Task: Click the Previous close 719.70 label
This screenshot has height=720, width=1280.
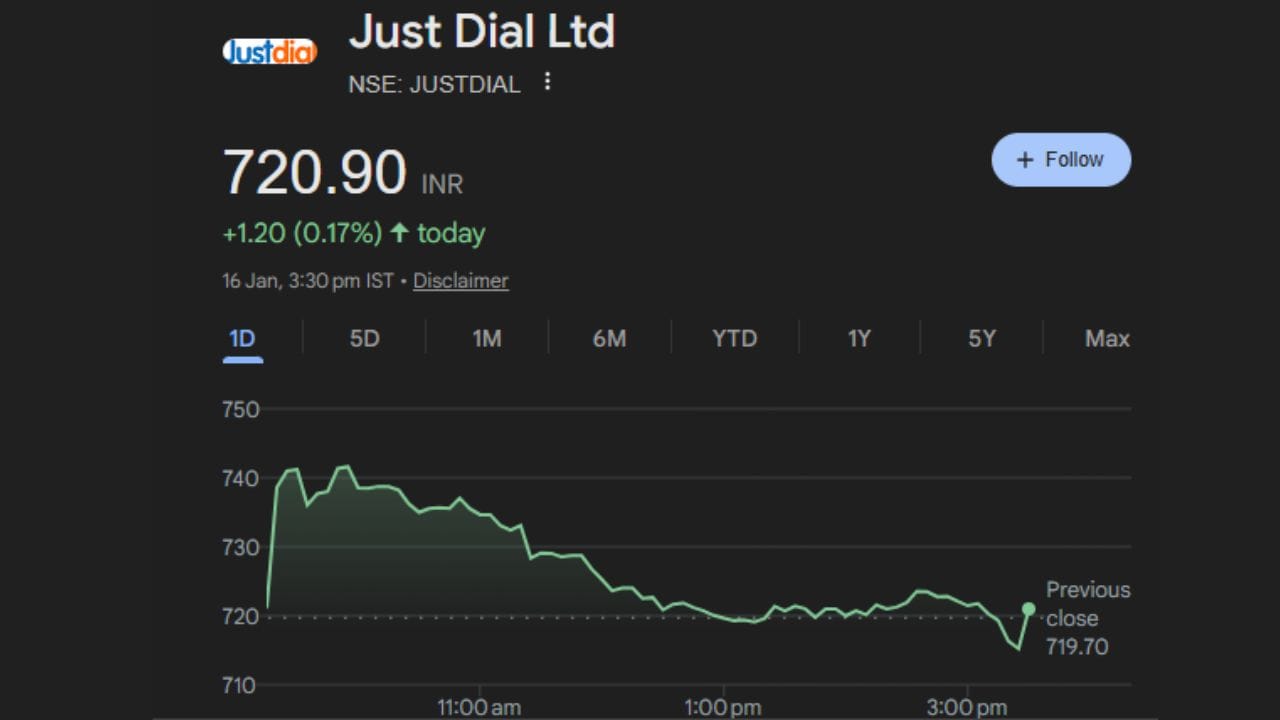Action: 1086,618
